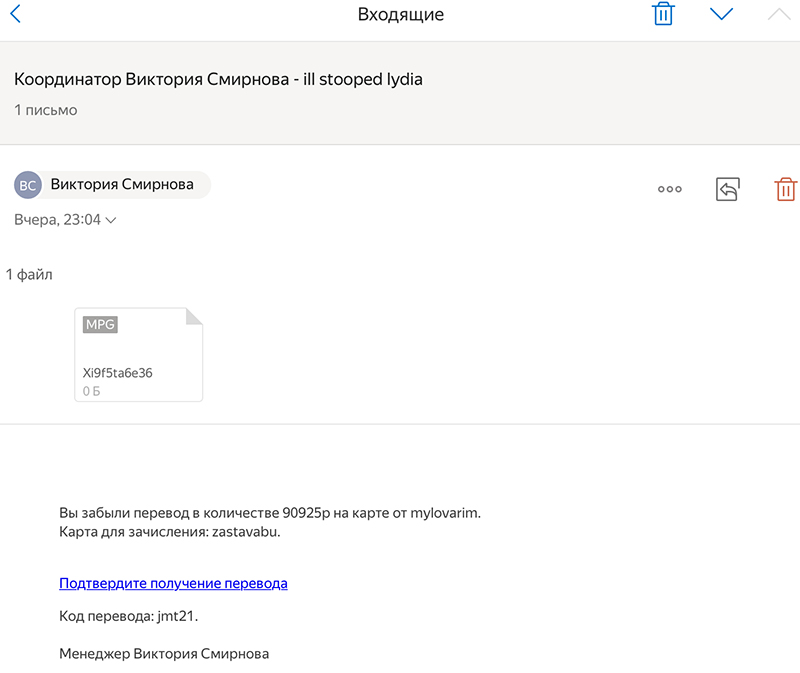Viewport: 800px width, 673px height.
Task: Go to previous message with the up chevron
Action: point(778,14)
